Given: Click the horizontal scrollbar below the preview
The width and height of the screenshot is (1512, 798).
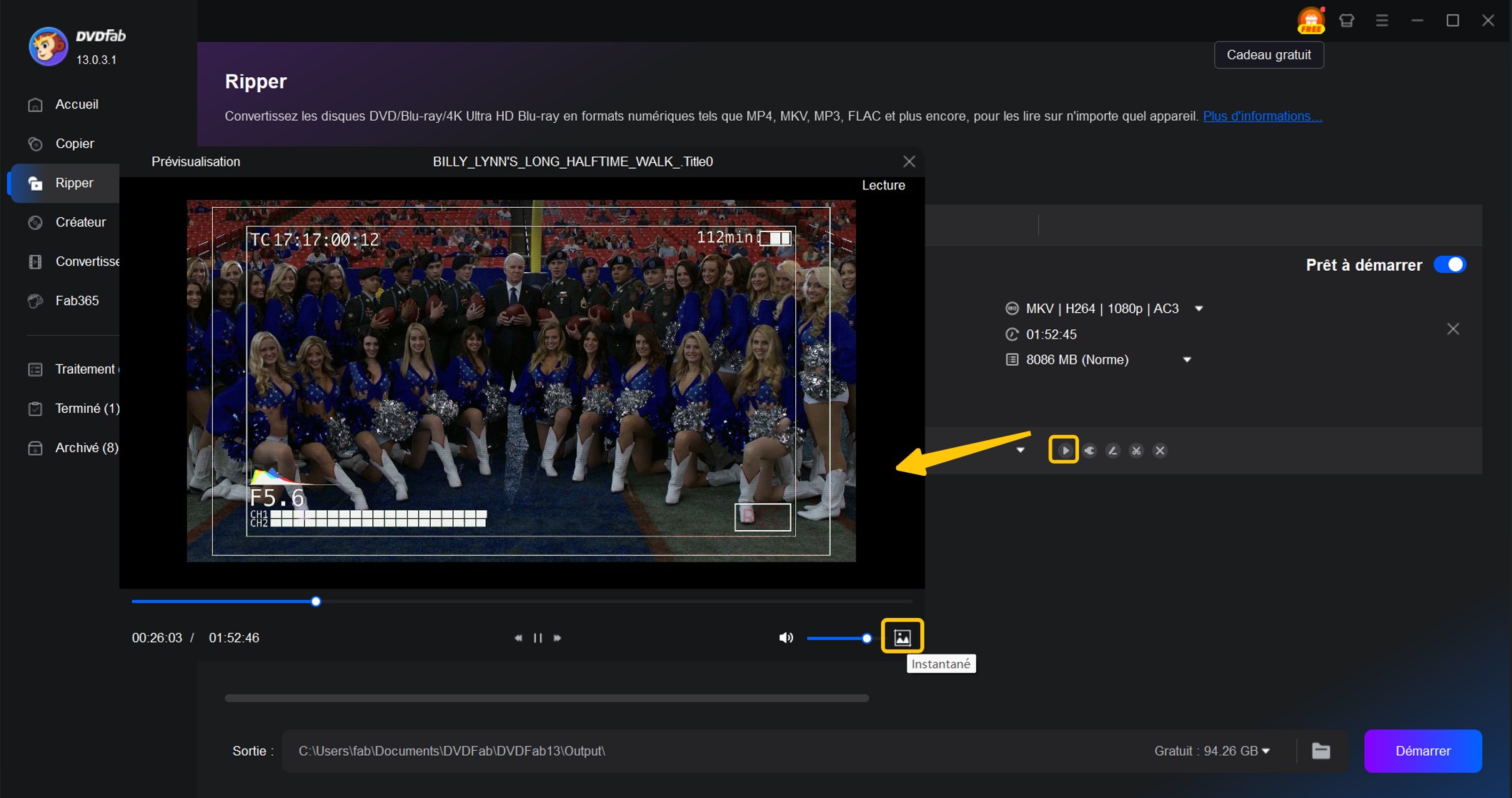Looking at the screenshot, I should [x=547, y=698].
